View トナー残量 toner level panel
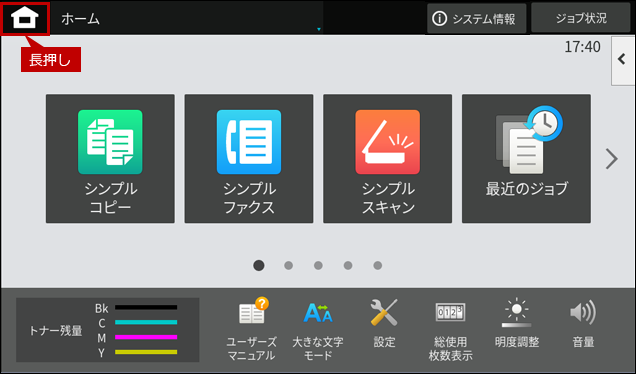The image size is (636, 374). click(107, 330)
